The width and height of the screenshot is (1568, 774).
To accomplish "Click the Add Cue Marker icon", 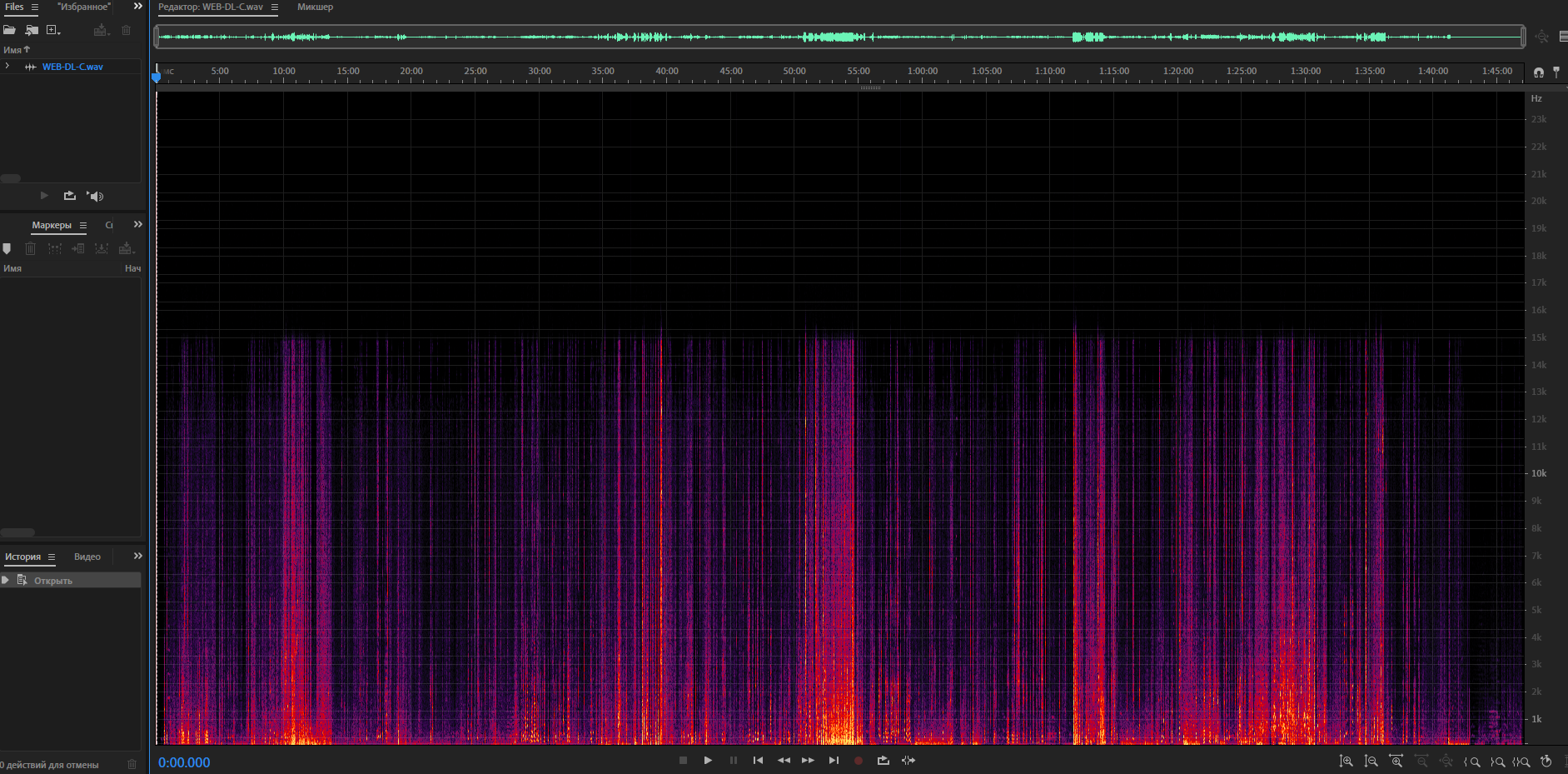I will pos(7,248).
